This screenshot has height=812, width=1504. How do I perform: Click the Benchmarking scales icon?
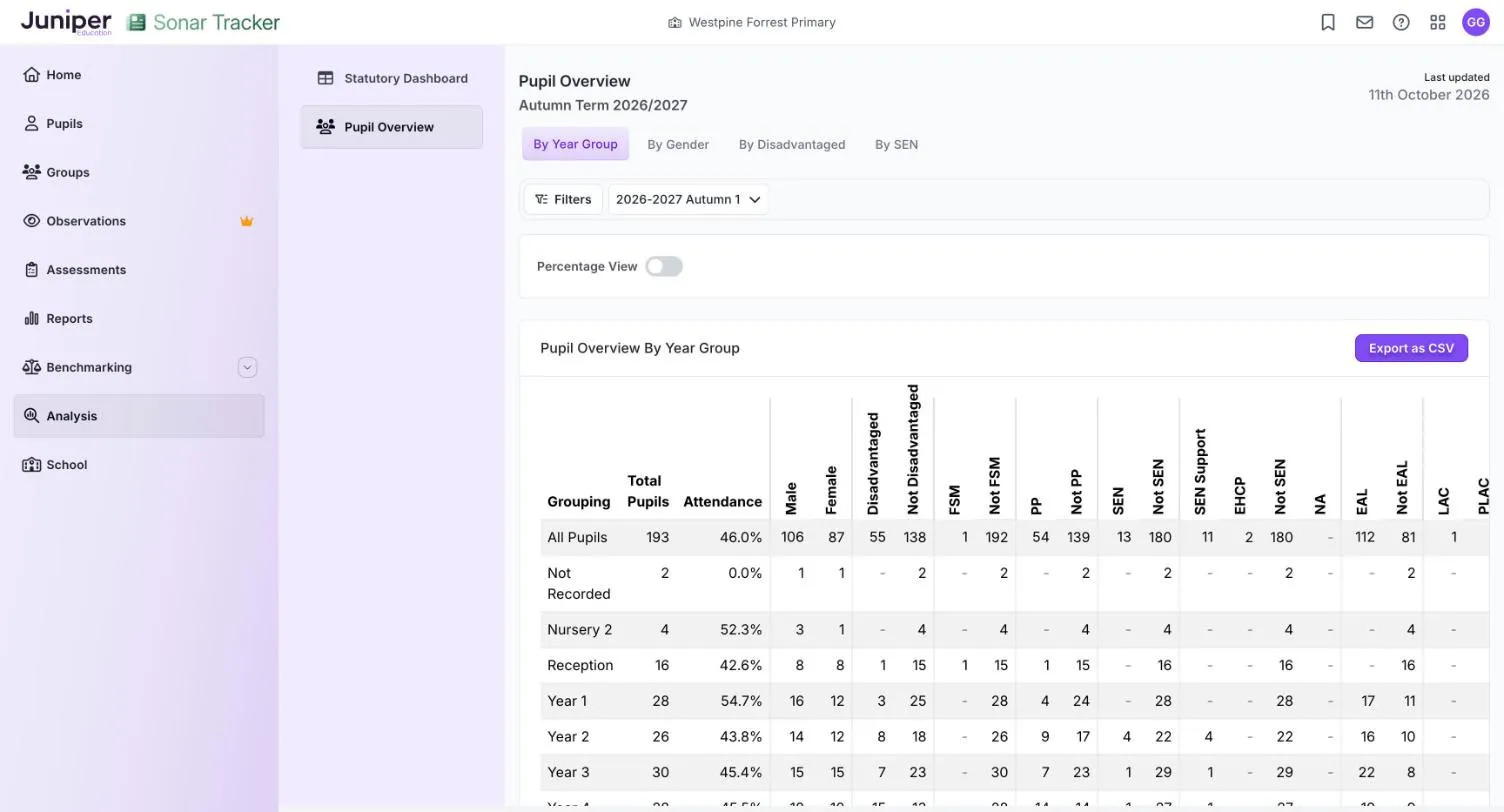point(31,367)
